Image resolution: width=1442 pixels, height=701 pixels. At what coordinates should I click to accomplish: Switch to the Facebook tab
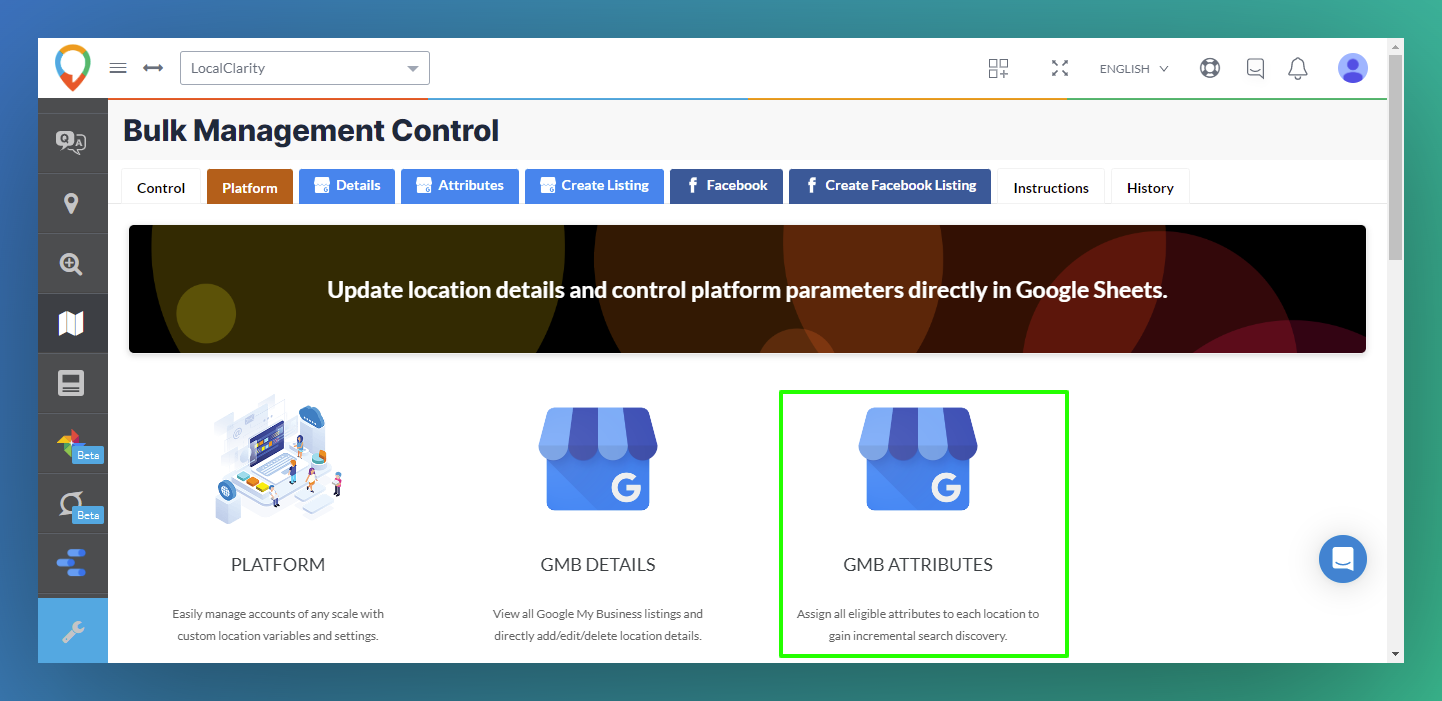[727, 186]
